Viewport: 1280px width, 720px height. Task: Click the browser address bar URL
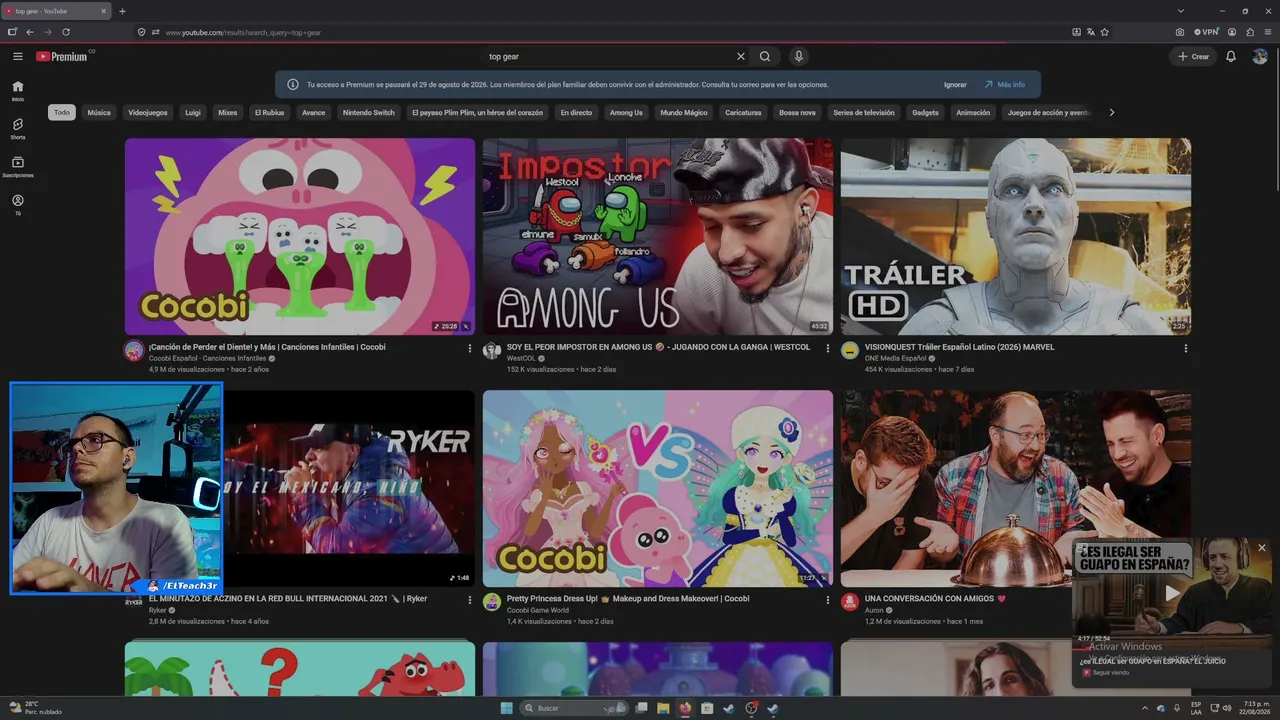pos(243,33)
